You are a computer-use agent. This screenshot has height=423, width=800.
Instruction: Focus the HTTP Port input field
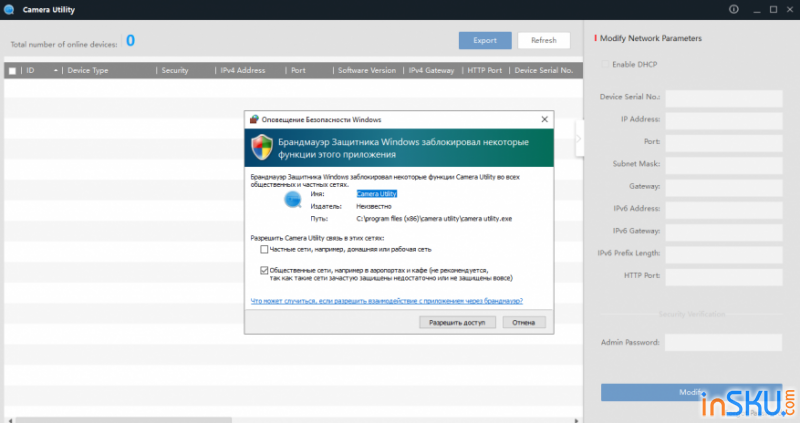(723, 277)
